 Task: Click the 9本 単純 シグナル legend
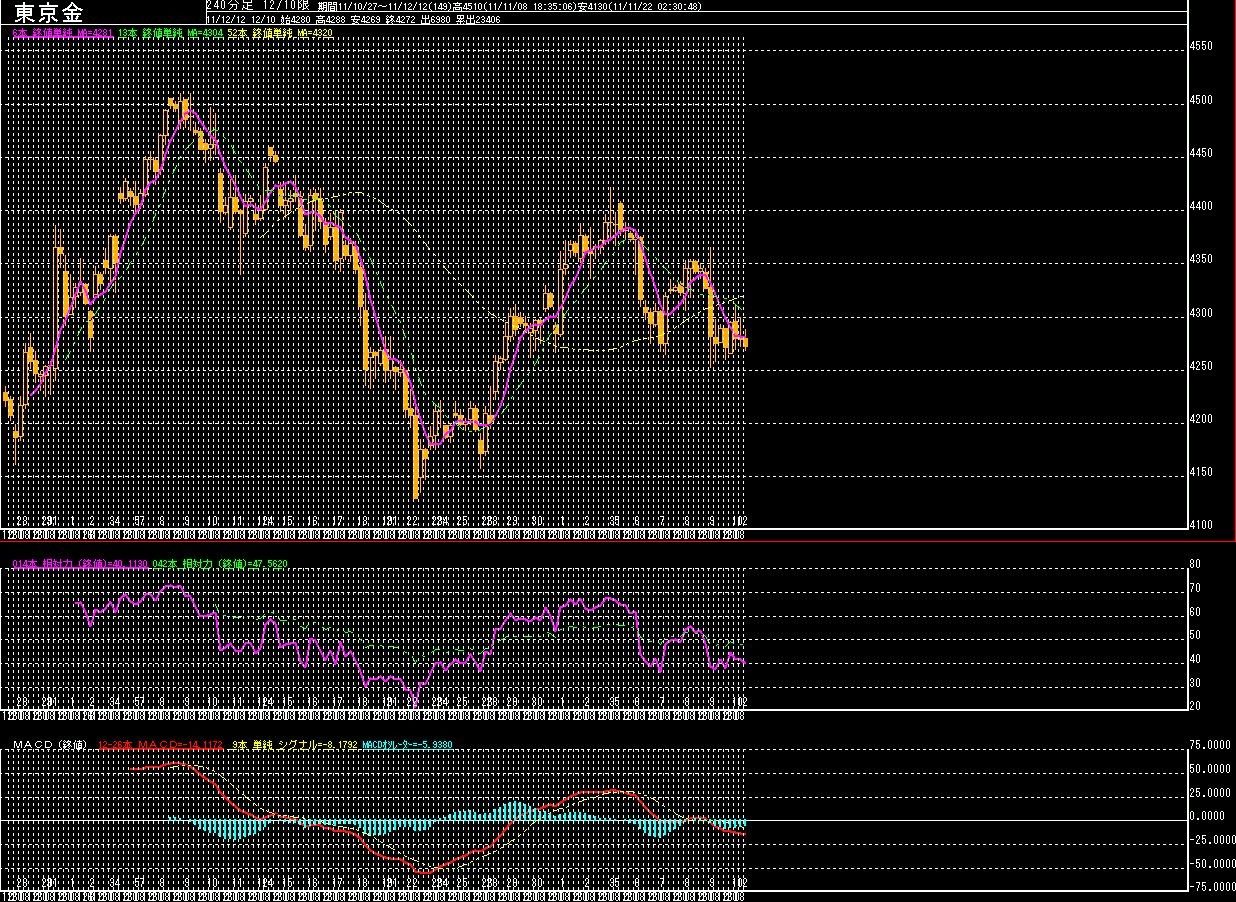point(294,745)
